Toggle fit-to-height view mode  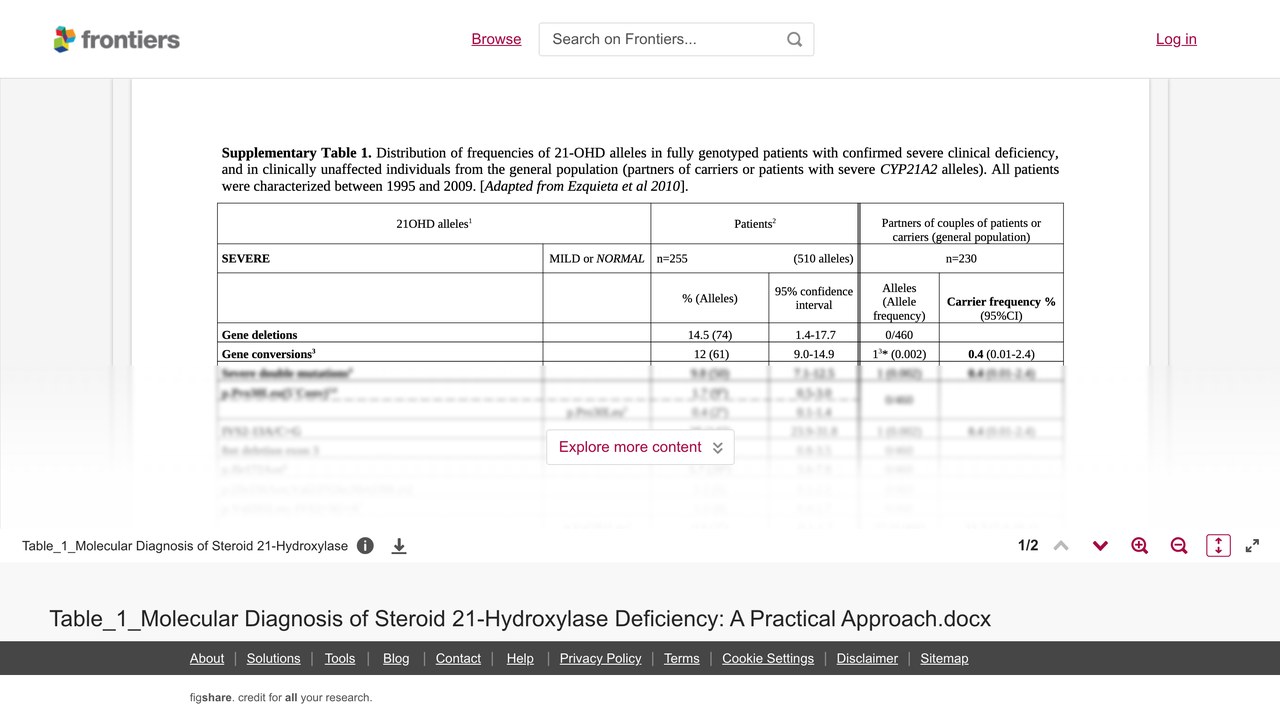pyautogui.click(x=1218, y=546)
